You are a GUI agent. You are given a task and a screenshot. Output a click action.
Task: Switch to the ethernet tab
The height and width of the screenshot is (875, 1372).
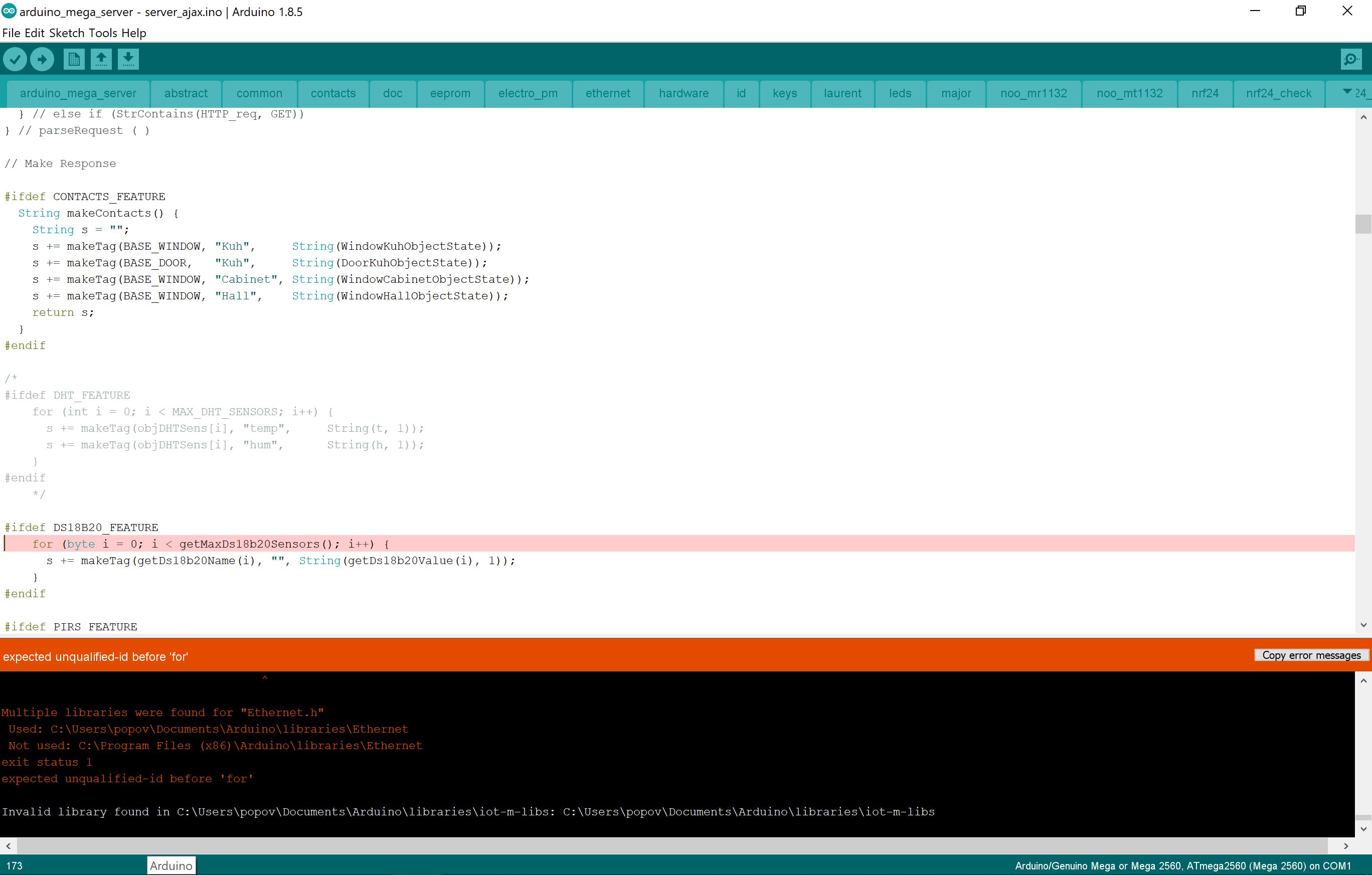[x=607, y=93]
